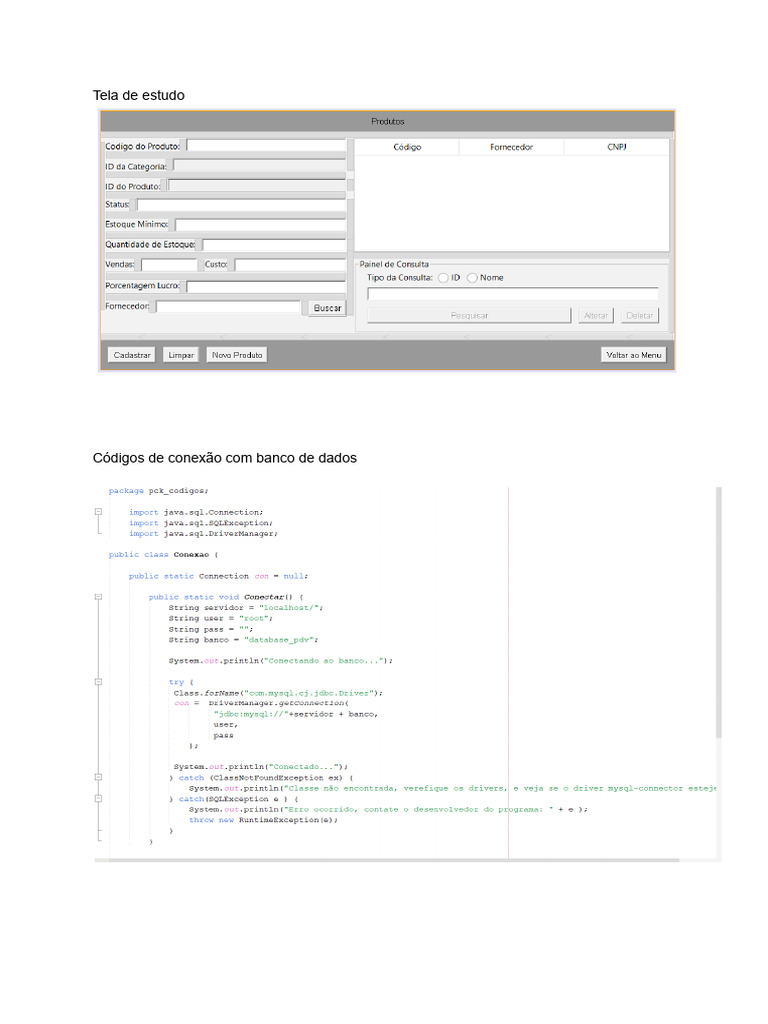The image size is (768, 1024).
Task: Click the Alterar button
Action: tap(596, 315)
